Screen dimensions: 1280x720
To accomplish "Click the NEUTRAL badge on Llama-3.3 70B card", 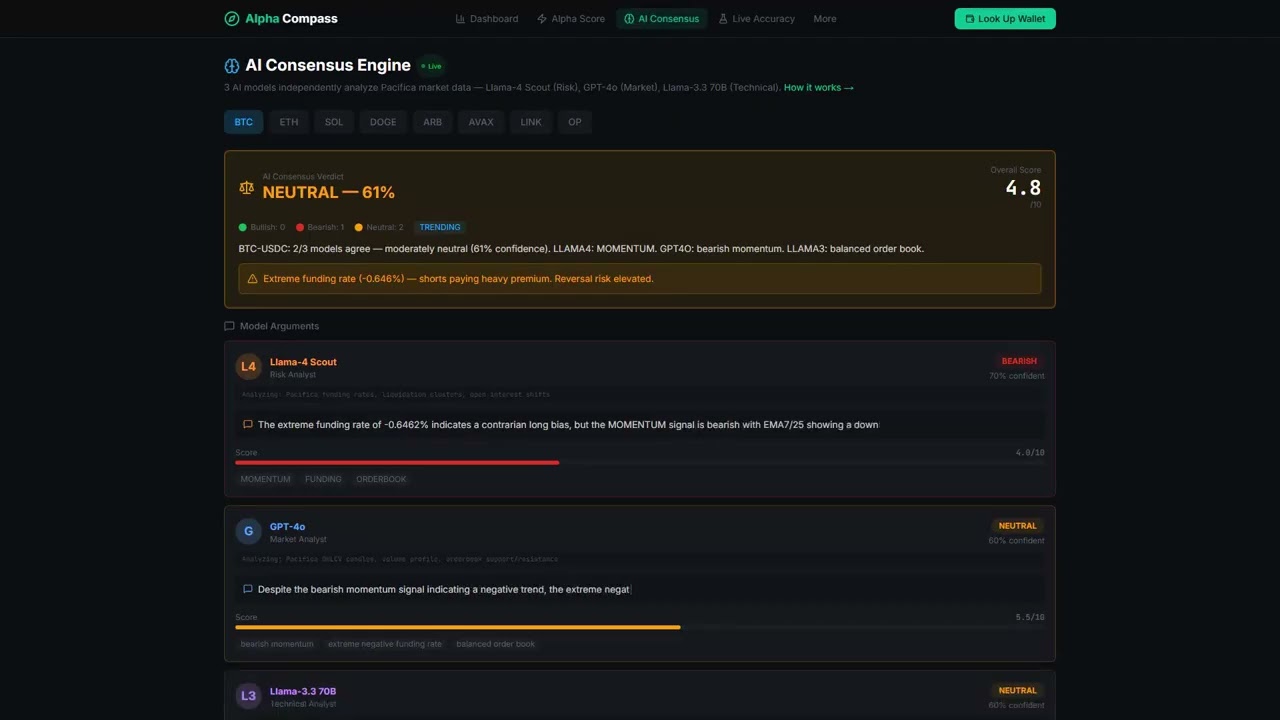I will [x=1017, y=690].
